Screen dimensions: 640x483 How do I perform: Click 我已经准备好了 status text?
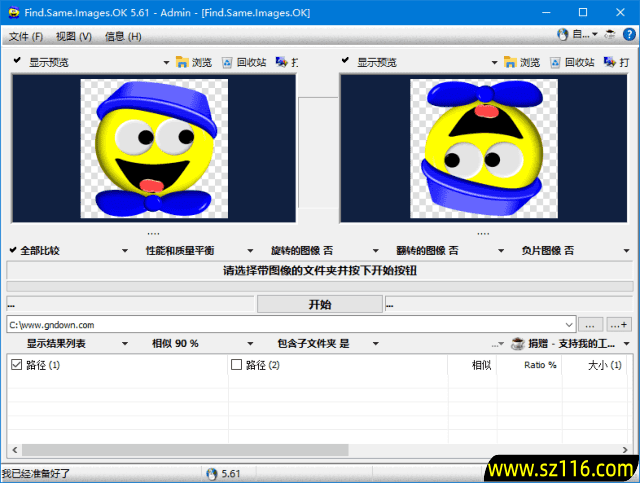coord(36,474)
